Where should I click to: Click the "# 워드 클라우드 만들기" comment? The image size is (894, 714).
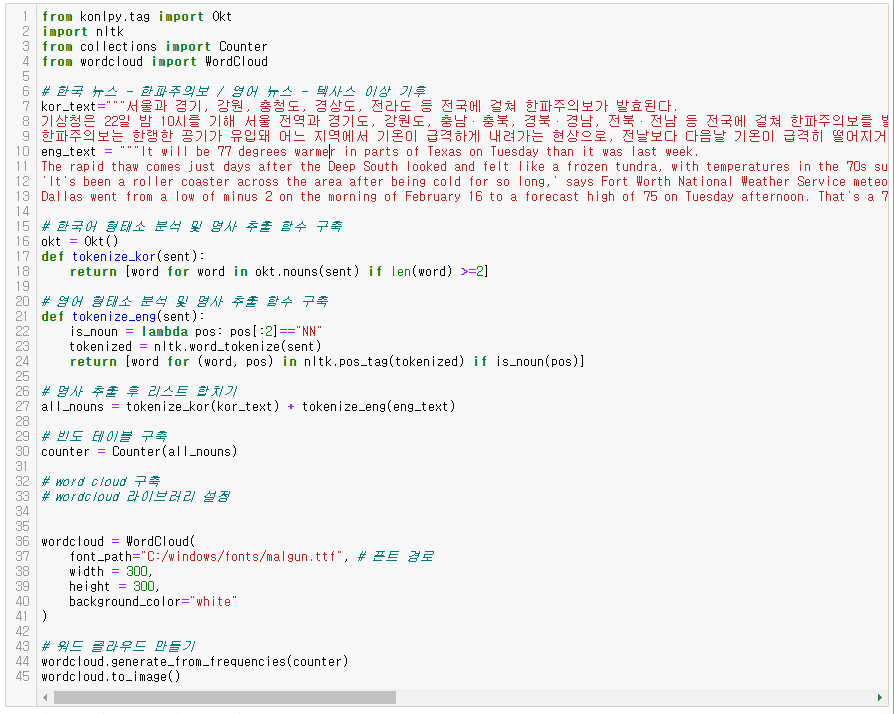coord(119,646)
